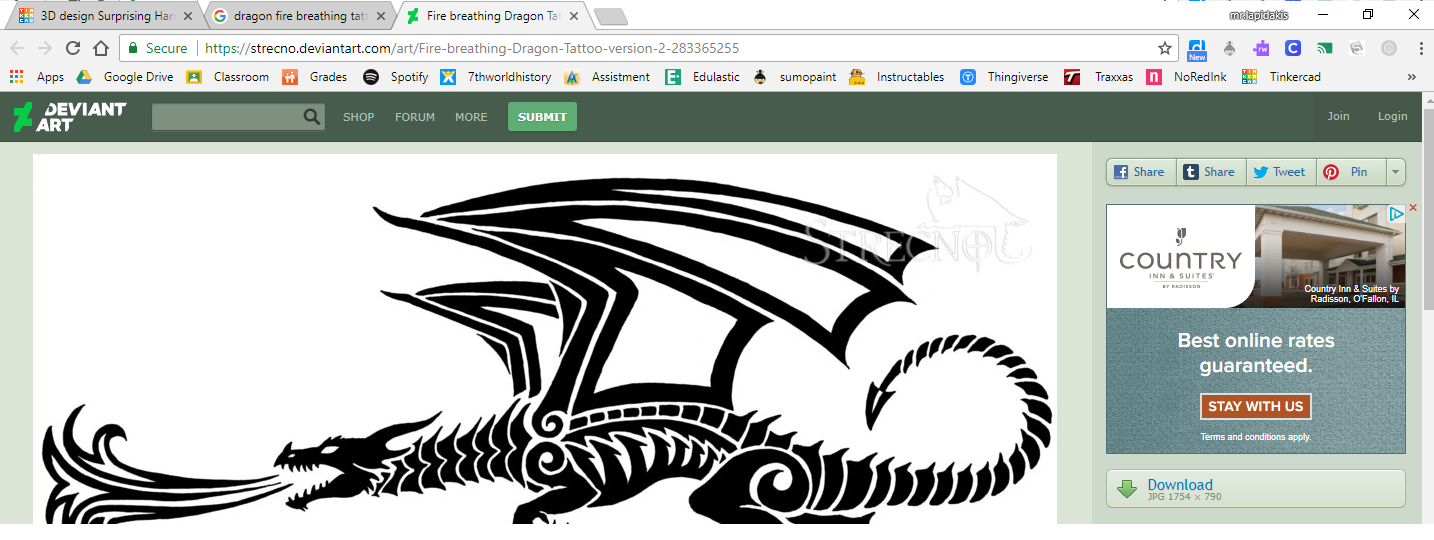Click the search magnifier in DeviantArt bar
This screenshot has width=1434, height=540.
(312, 117)
